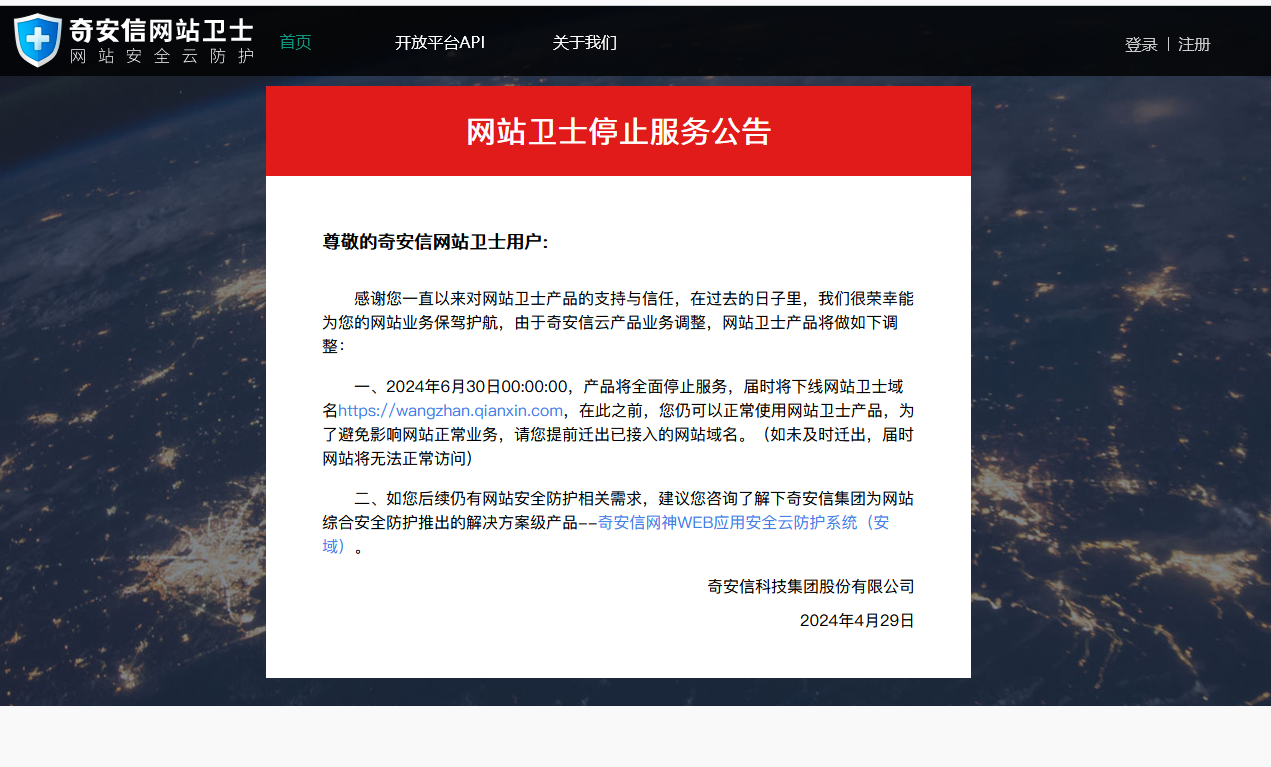The image size is (1271, 767).
Task: Click the greeting 尊敬的奇安信网站卫士用户
Action: 435,242
